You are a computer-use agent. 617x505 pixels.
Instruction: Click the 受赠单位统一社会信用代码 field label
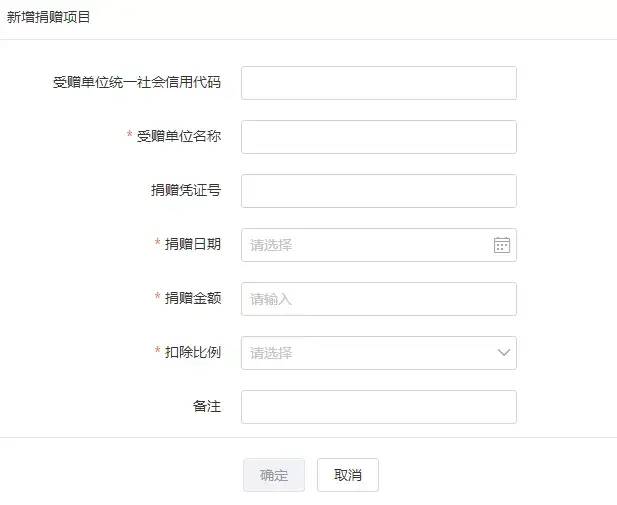137,82
